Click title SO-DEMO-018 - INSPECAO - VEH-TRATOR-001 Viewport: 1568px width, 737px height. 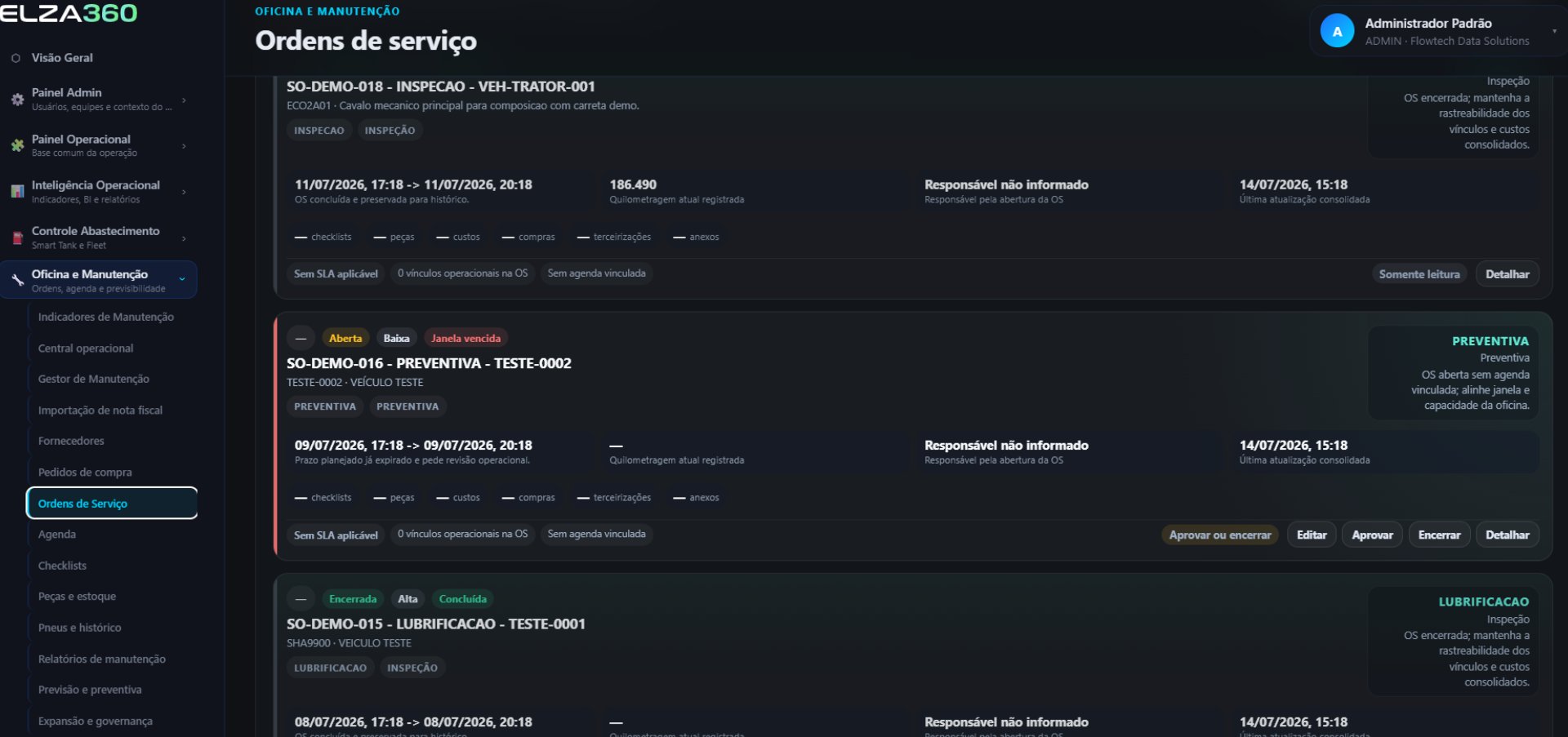[441, 87]
